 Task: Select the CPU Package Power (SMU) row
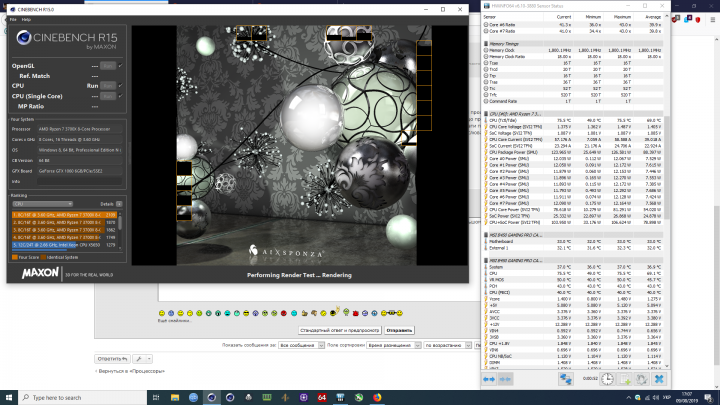[x=574, y=152]
